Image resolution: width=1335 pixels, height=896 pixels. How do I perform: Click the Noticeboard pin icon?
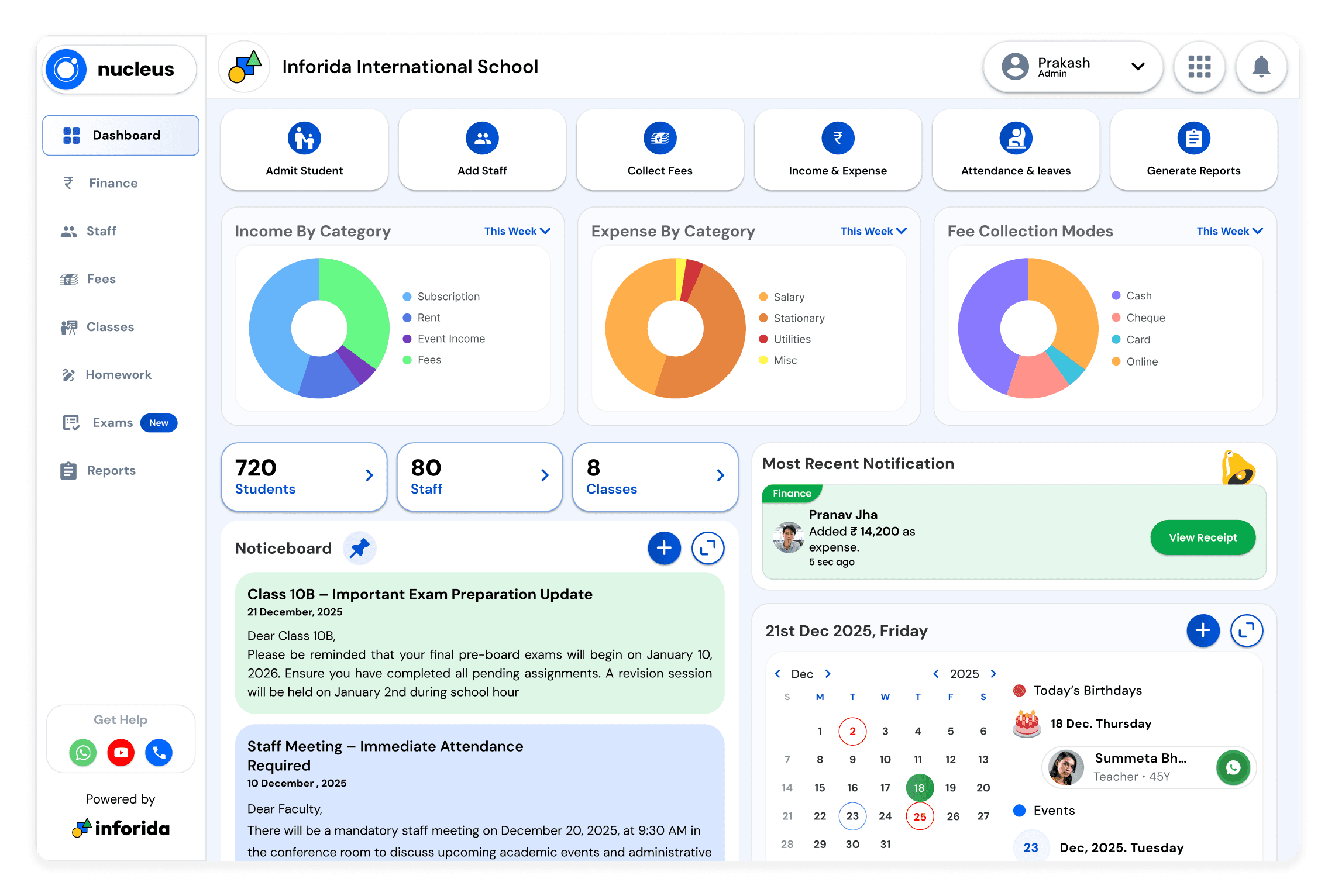tap(359, 548)
